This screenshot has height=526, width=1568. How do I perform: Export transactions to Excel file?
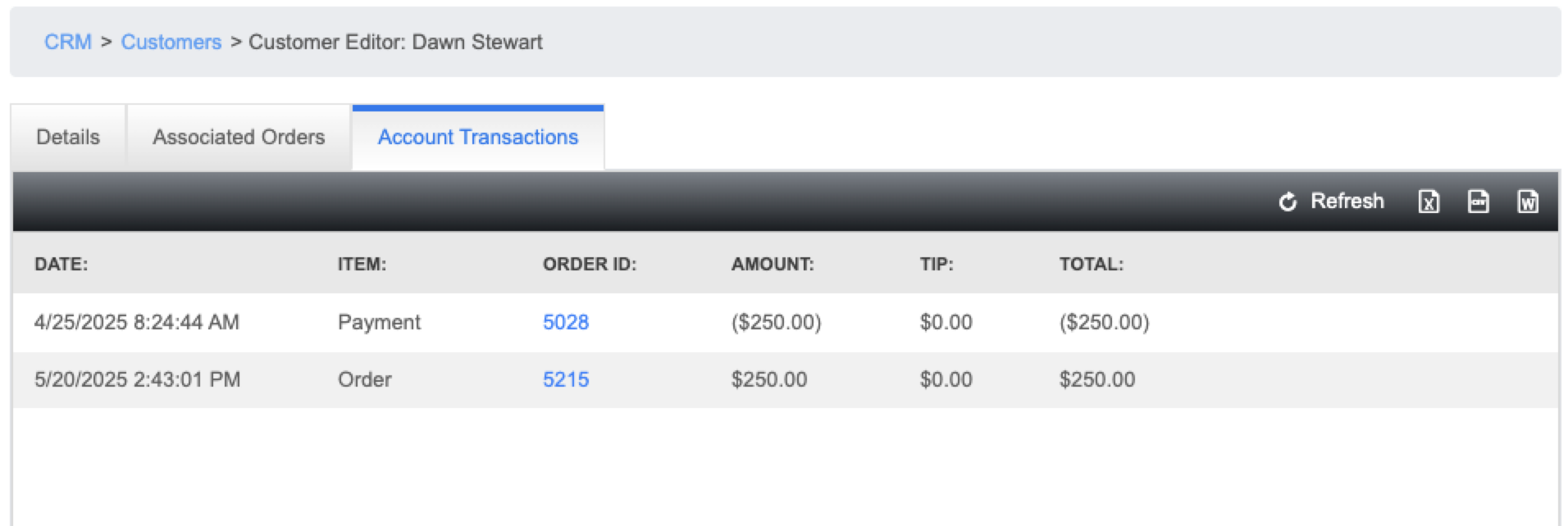(1429, 202)
